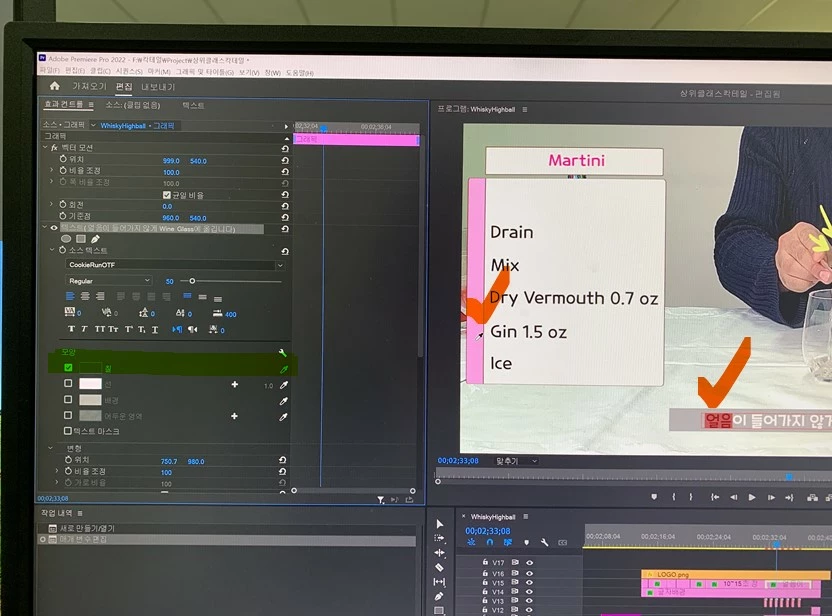Collapse the 소스 텍스트 section
This screenshot has width=832, height=616.
[52, 249]
